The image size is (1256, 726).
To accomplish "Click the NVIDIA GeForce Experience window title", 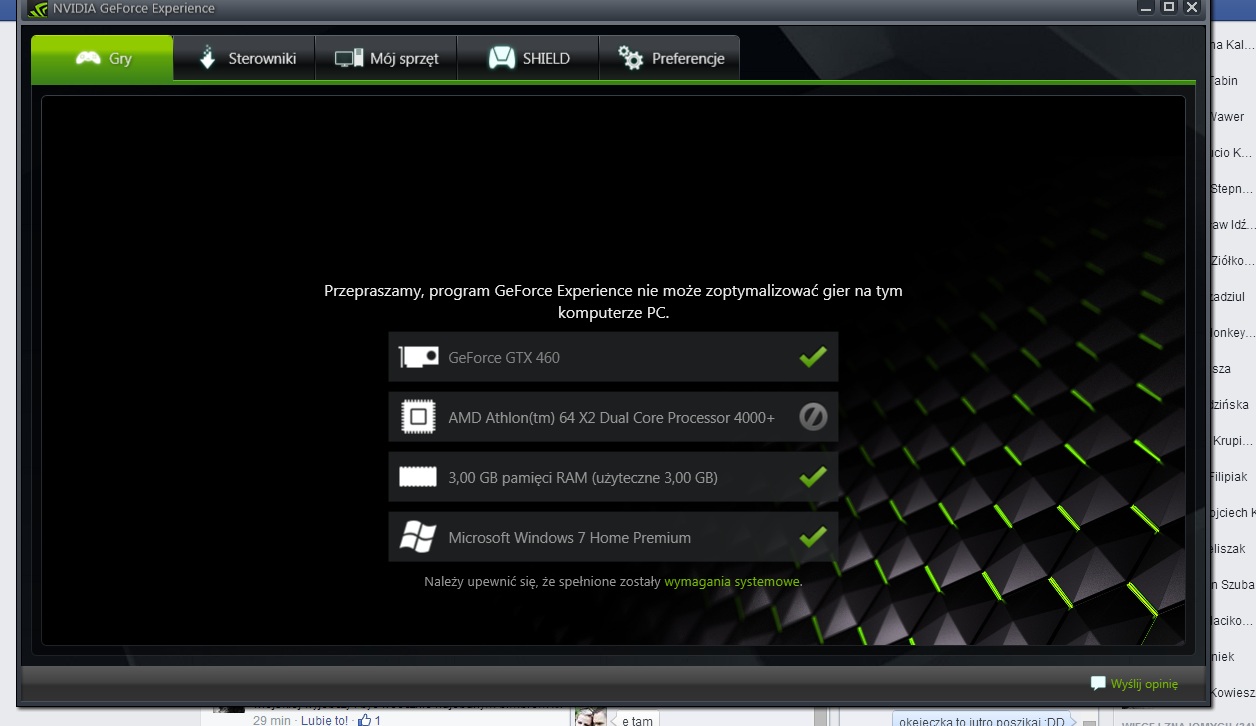I will coord(135,9).
